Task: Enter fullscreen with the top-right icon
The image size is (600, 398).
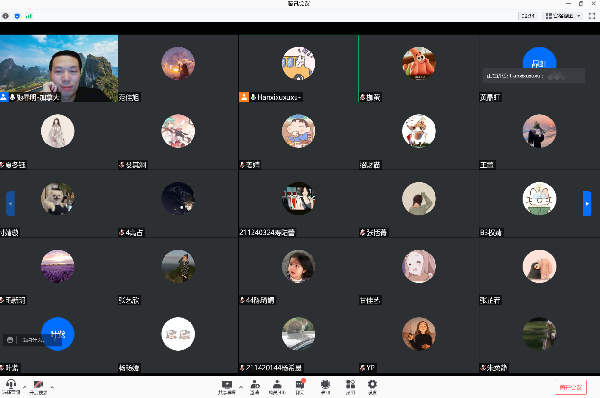Action: click(592, 16)
